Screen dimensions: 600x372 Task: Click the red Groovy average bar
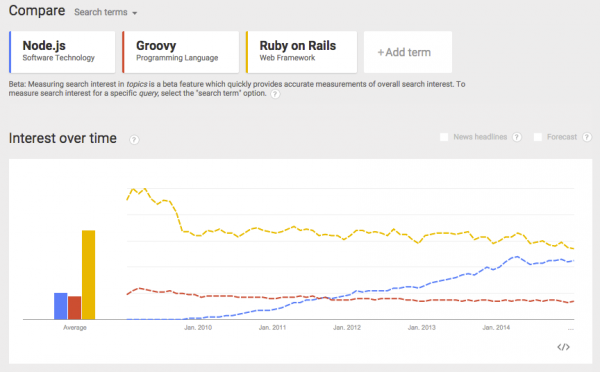tap(75, 308)
